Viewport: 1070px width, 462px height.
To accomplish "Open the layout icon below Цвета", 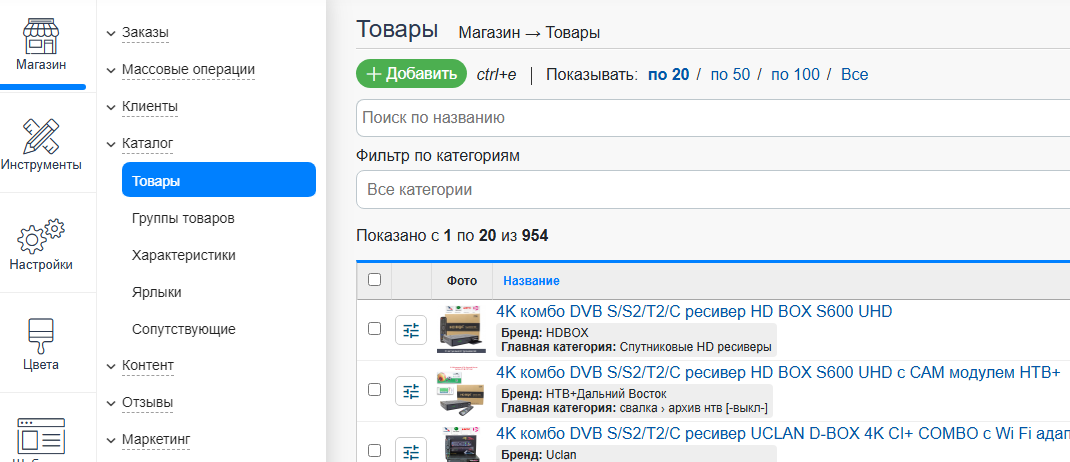I will 41,435.
